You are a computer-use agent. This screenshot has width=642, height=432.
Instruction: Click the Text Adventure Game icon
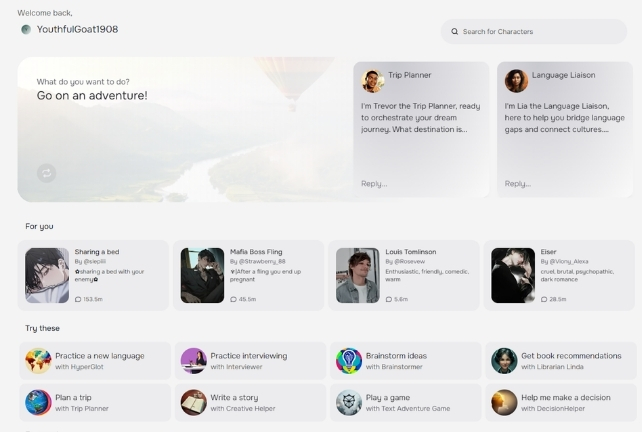349,402
